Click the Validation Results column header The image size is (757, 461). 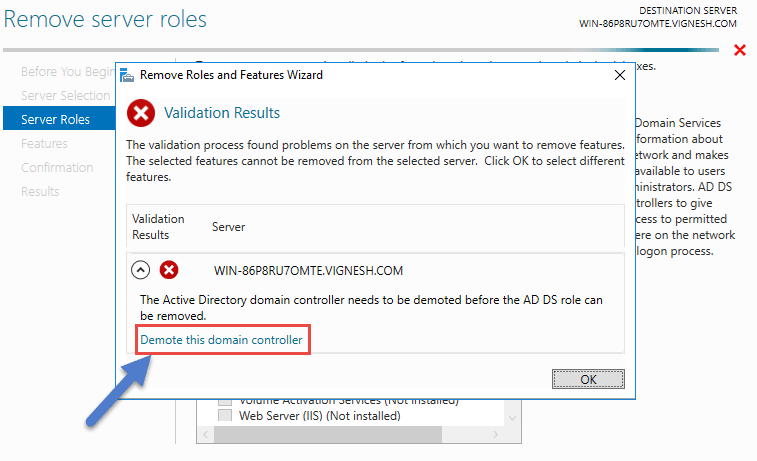(x=158, y=227)
